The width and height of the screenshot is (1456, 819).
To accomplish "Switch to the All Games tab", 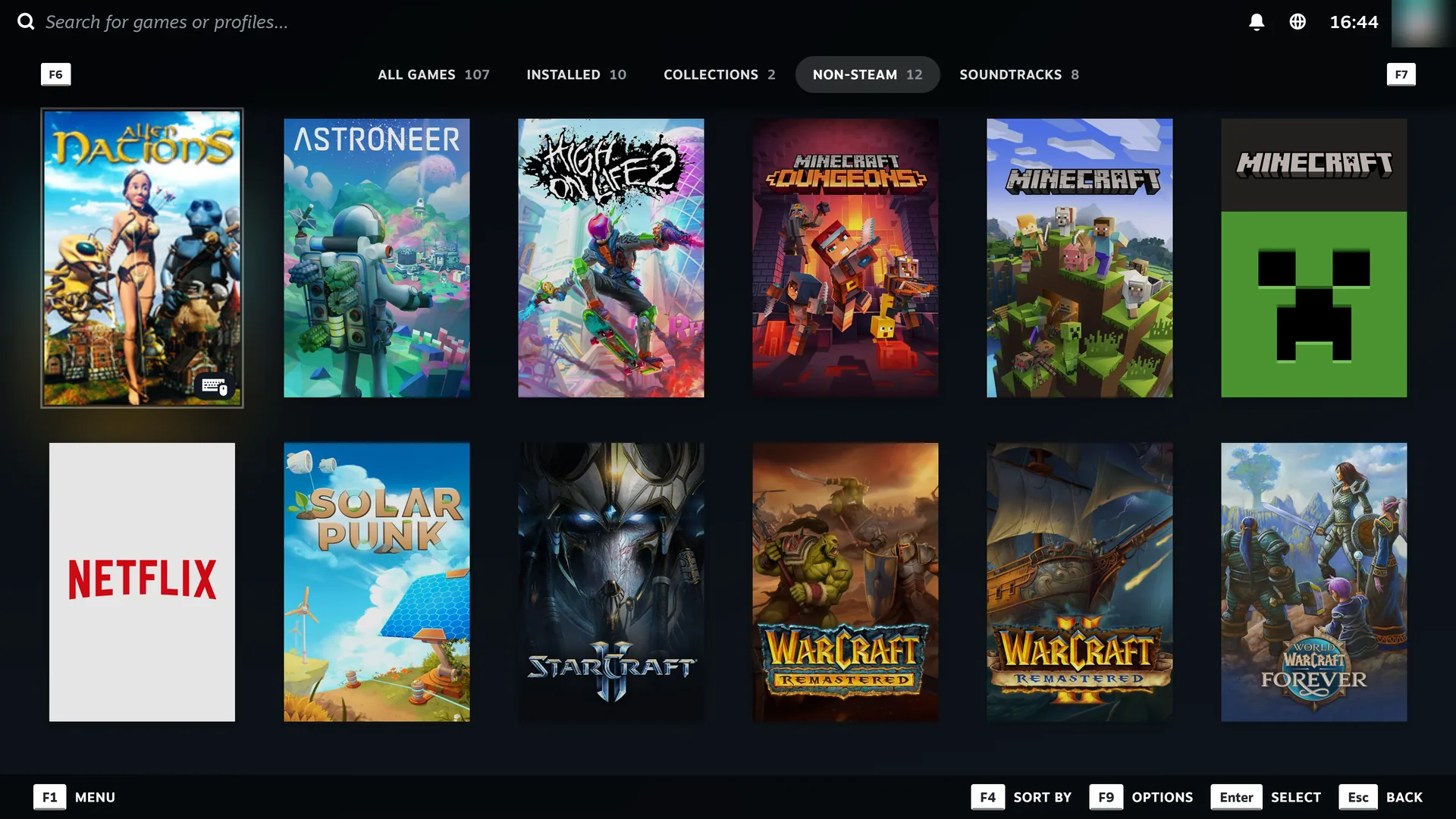I will click(x=434, y=74).
